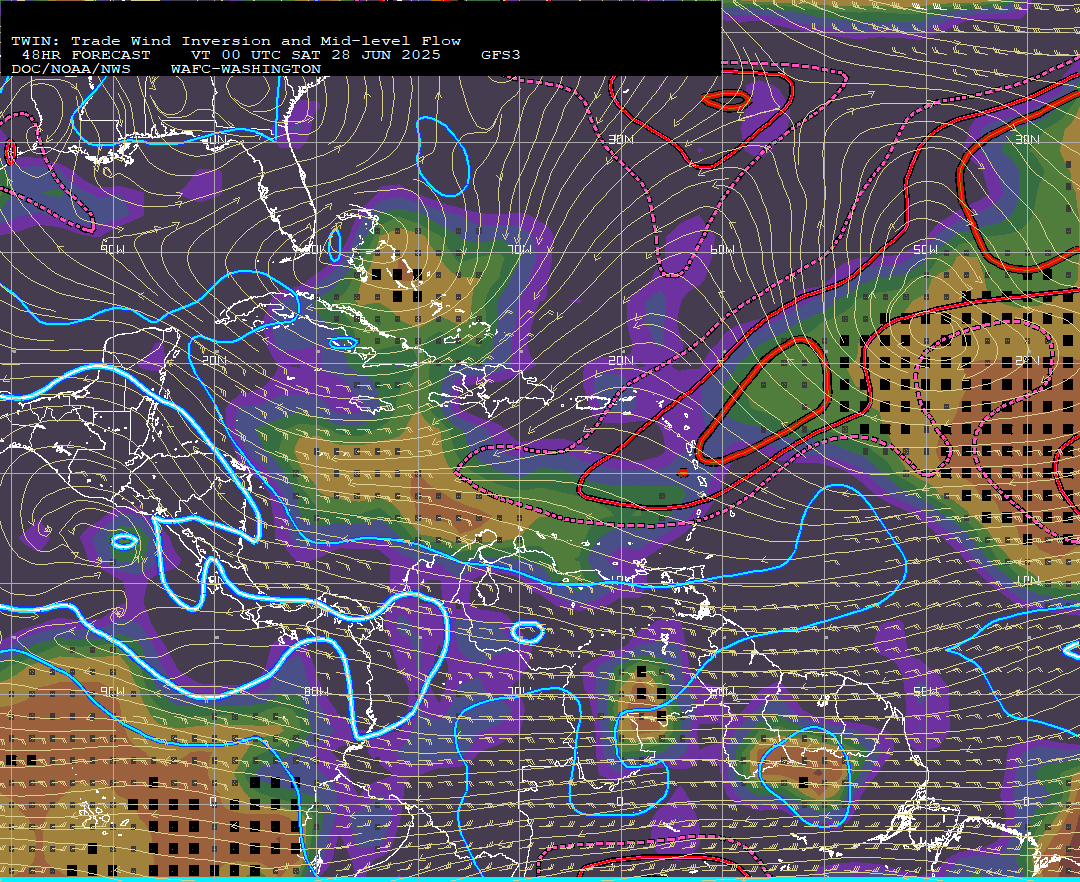Screen dimensions: 1080x882
Task: Select the "DOC/NOAA/NWS" source text
Action: [71, 70]
